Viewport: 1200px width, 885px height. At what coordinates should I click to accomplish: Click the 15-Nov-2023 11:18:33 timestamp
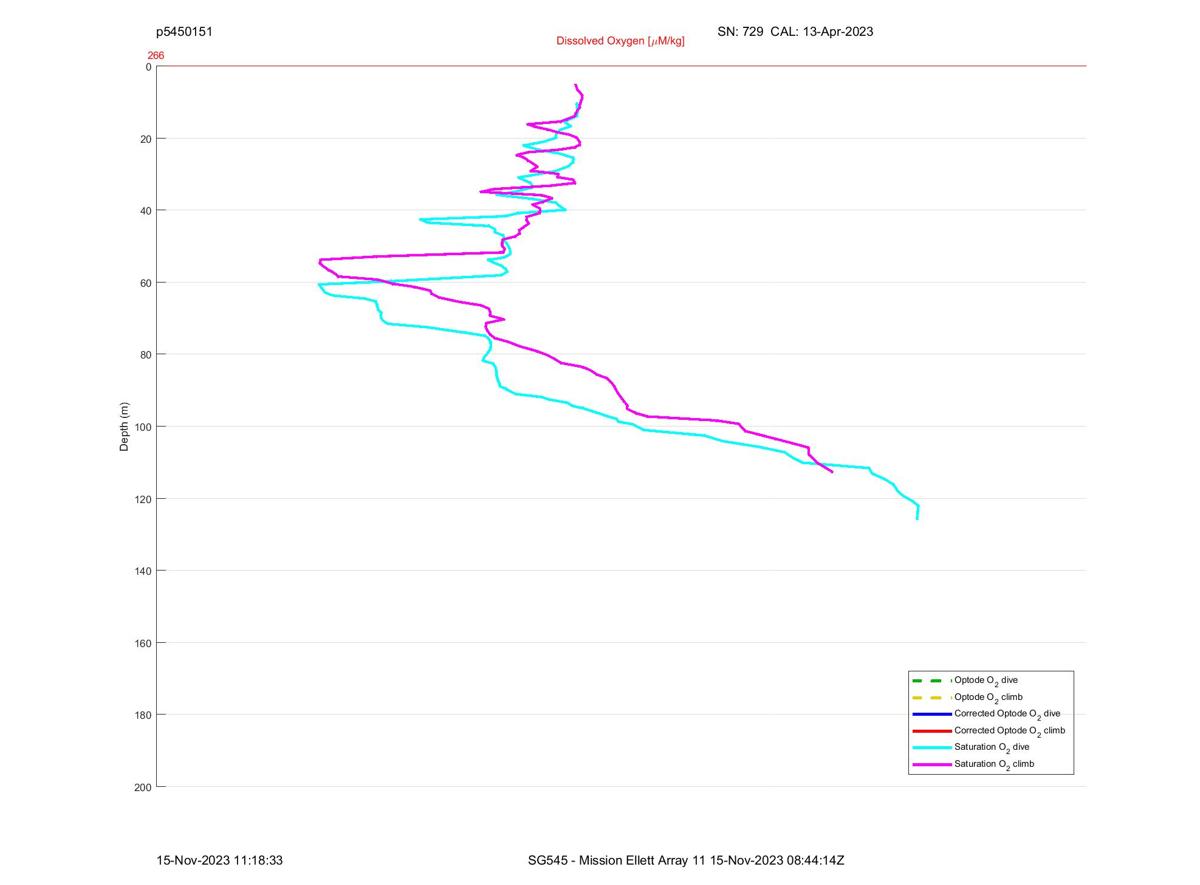click(x=220, y=860)
